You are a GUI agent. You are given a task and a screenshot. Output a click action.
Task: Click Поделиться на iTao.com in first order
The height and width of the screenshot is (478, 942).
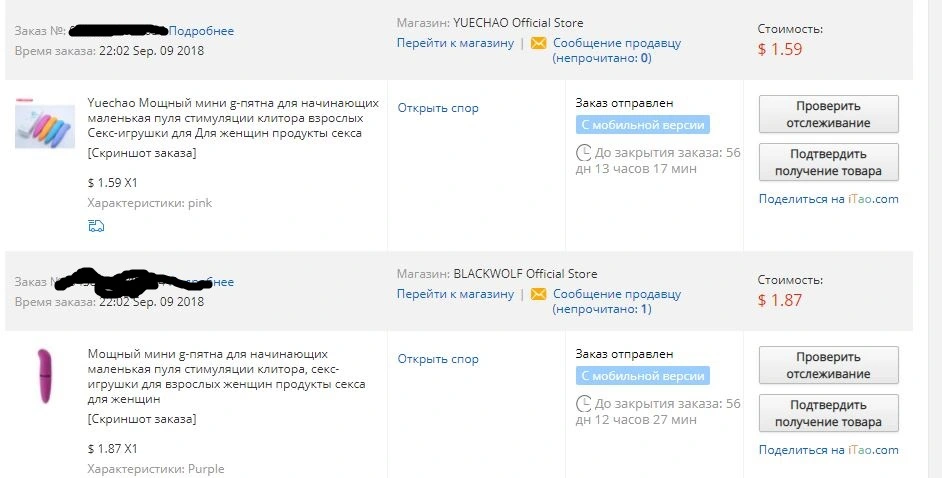click(828, 199)
